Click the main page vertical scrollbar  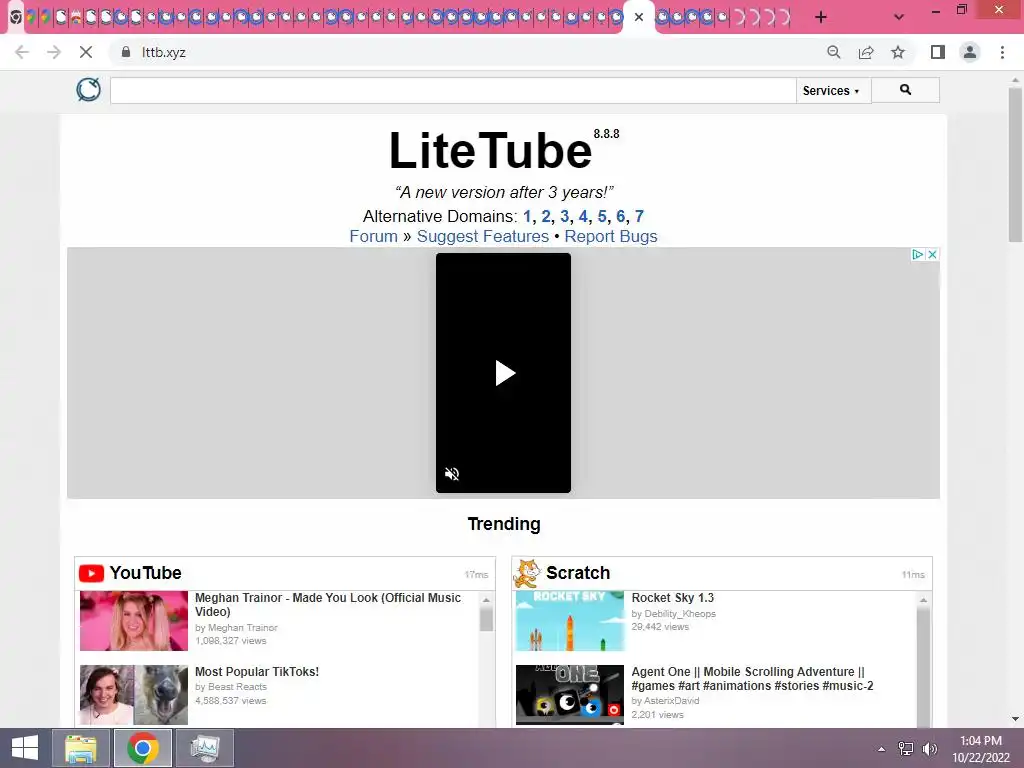tap(1015, 165)
